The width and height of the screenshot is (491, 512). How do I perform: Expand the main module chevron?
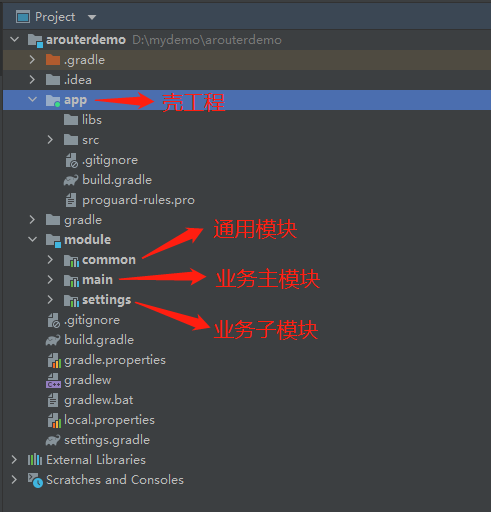50,279
